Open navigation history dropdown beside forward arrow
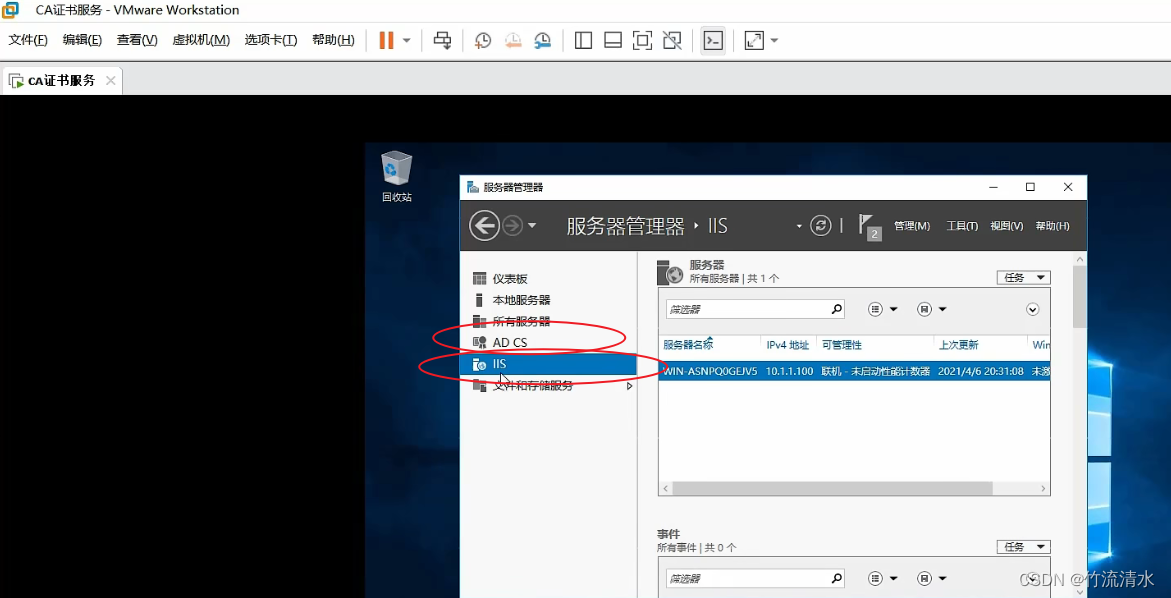Viewport: 1171px width, 598px height. pyautogui.click(x=532, y=225)
